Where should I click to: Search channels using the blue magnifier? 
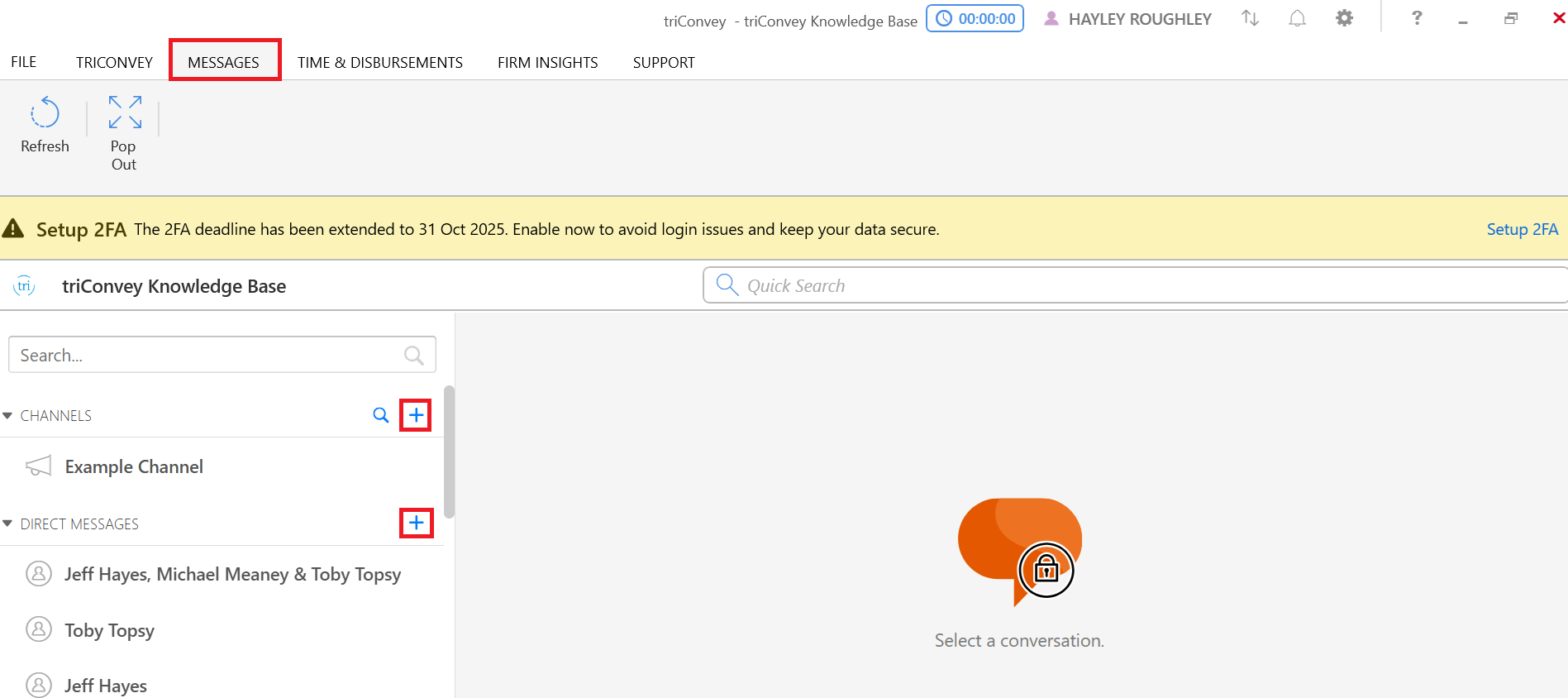point(381,415)
